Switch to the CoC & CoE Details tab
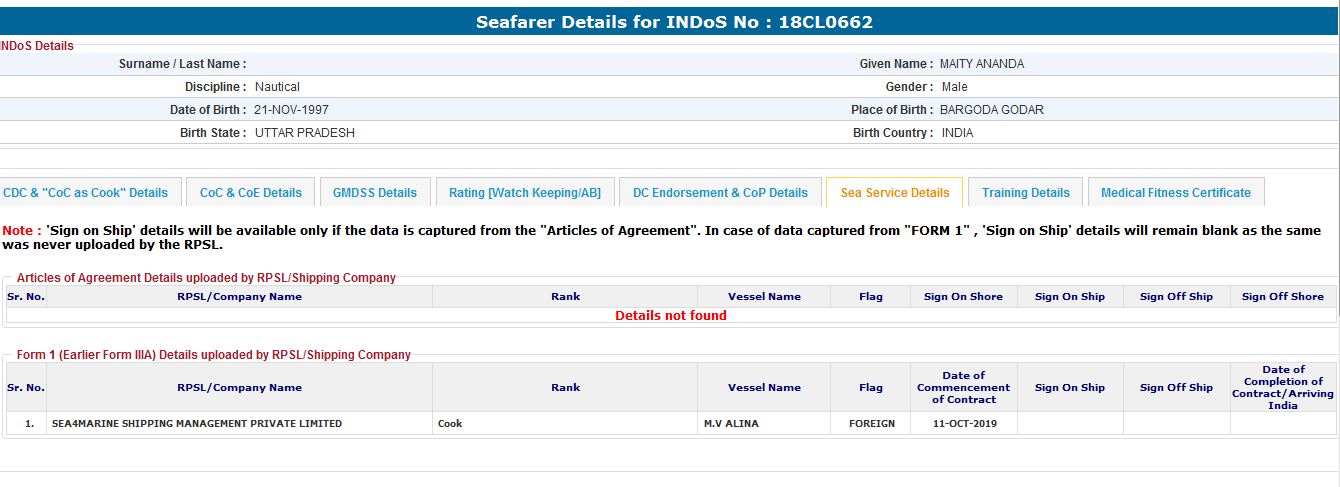 point(250,193)
